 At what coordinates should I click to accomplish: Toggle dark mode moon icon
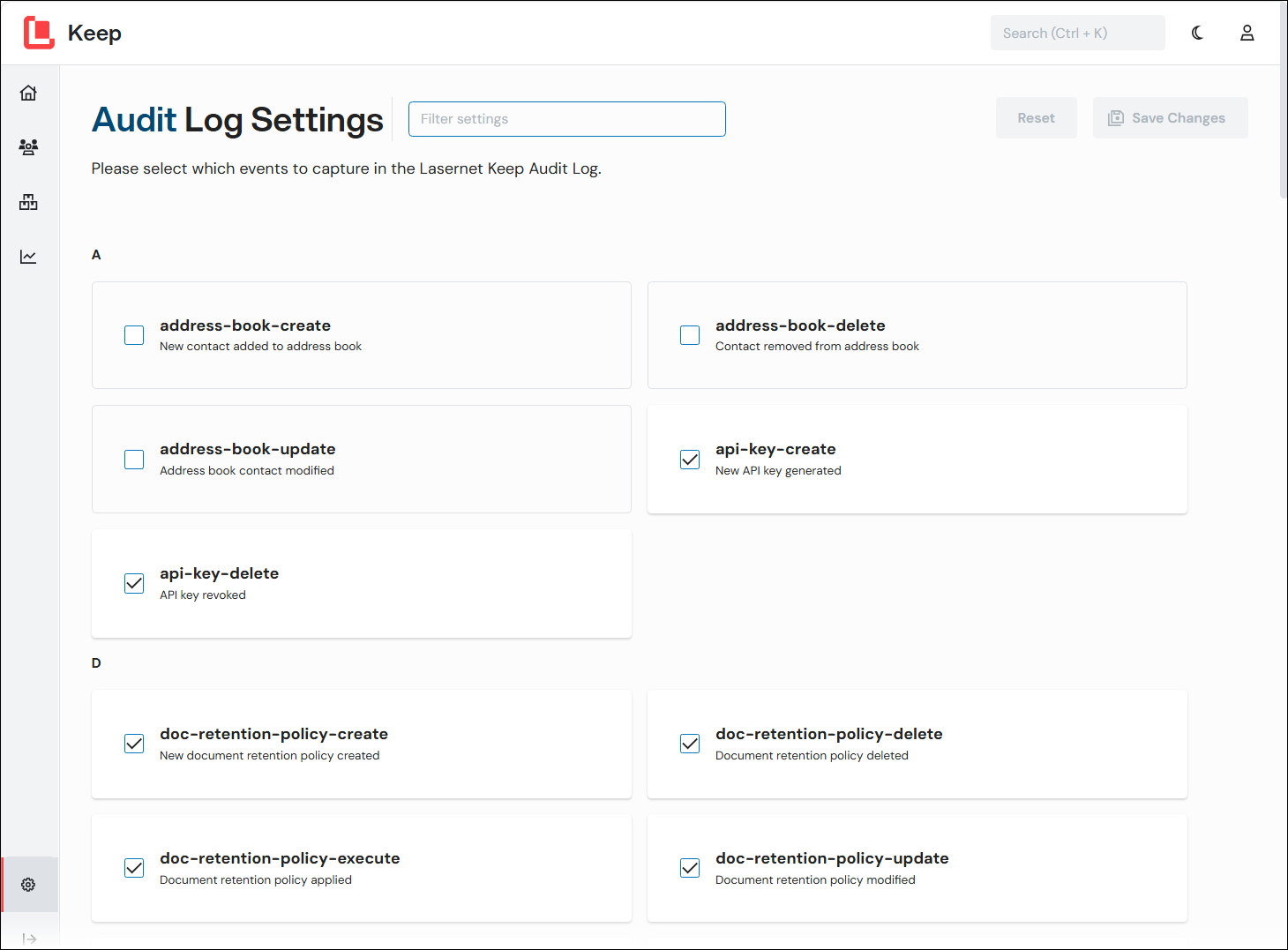click(x=1197, y=33)
